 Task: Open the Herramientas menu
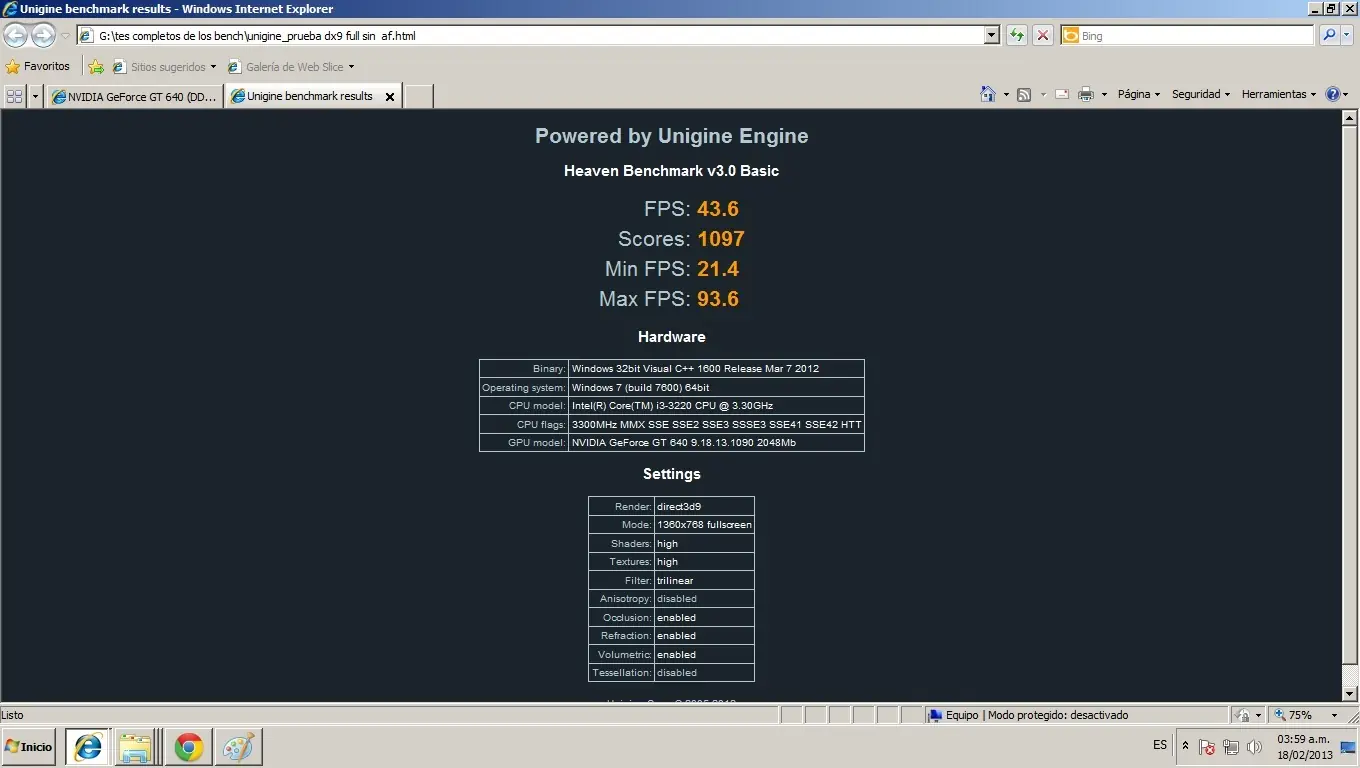[1279, 94]
